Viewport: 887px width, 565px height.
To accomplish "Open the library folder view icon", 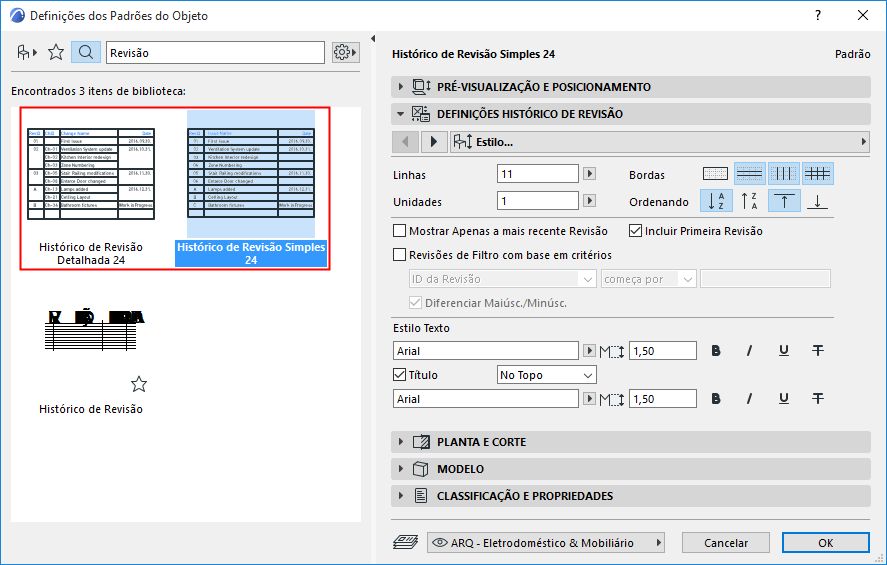I will pos(26,53).
